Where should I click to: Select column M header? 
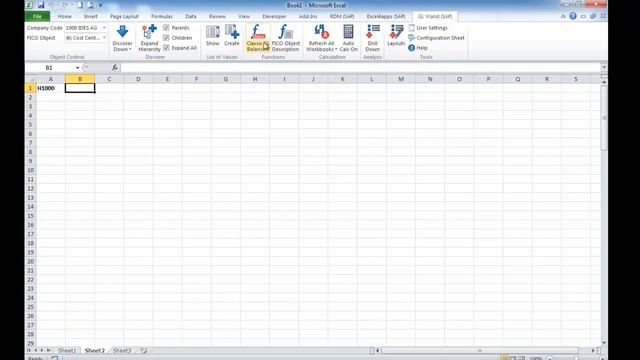point(401,79)
